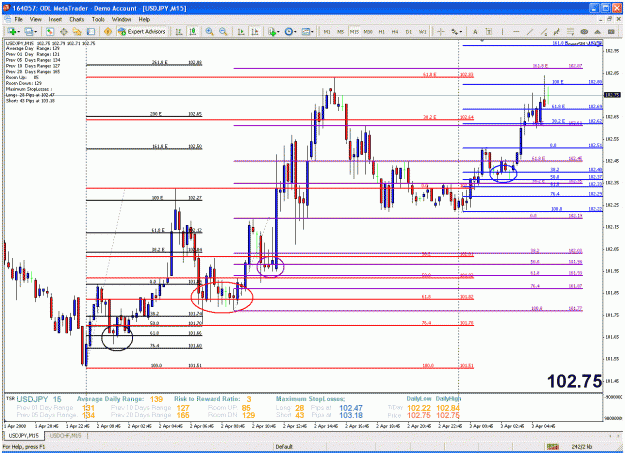Open the Navigator panel icon
Screen dimensions: 625x453
[x=77, y=32]
